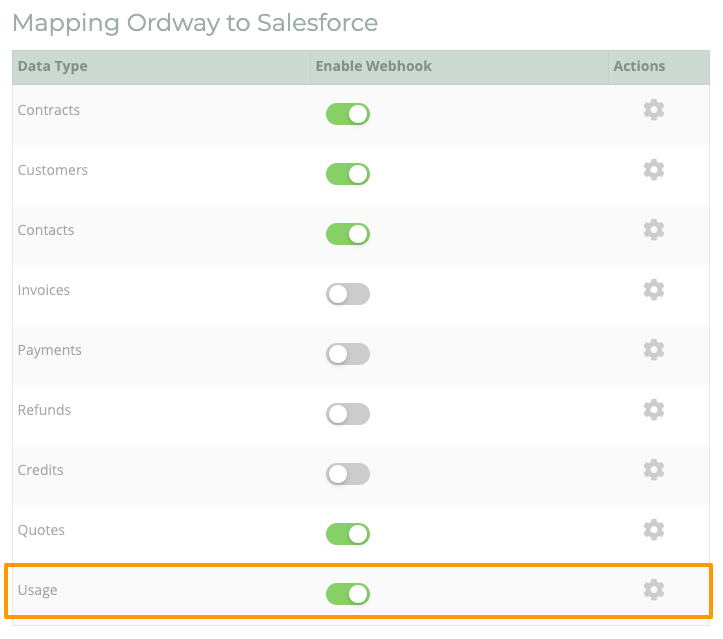The height and width of the screenshot is (639, 723).
Task: Select the Usage data type label
Action: [x=37, y=591]
